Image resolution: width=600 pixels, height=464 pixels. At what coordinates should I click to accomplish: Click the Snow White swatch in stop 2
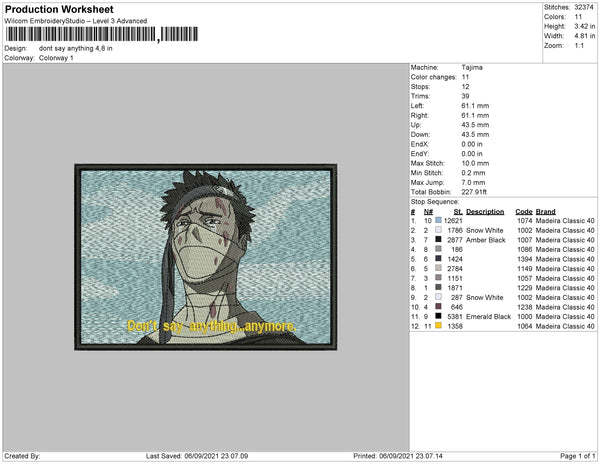pos(438,230)
